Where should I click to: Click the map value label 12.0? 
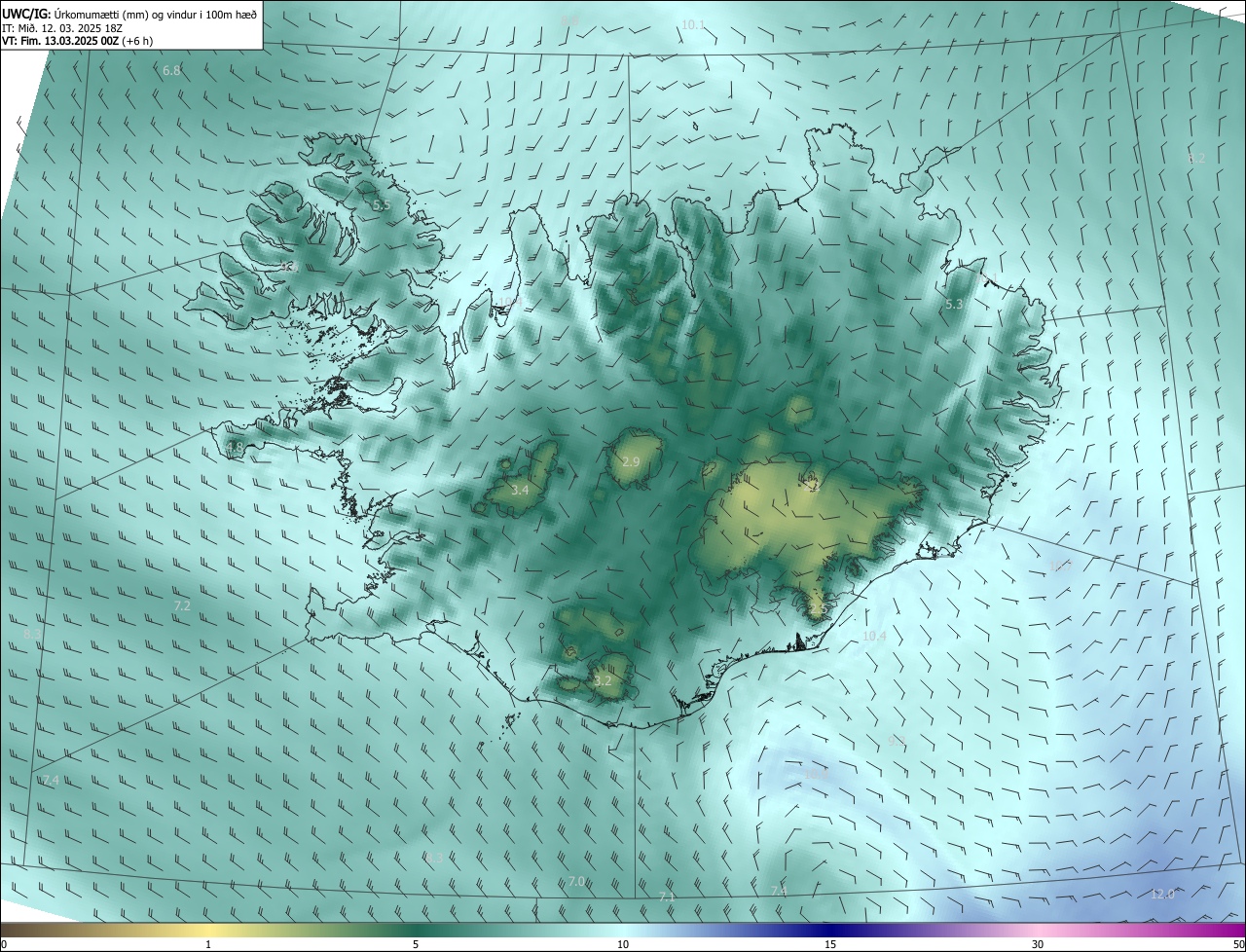[1162, 894]
